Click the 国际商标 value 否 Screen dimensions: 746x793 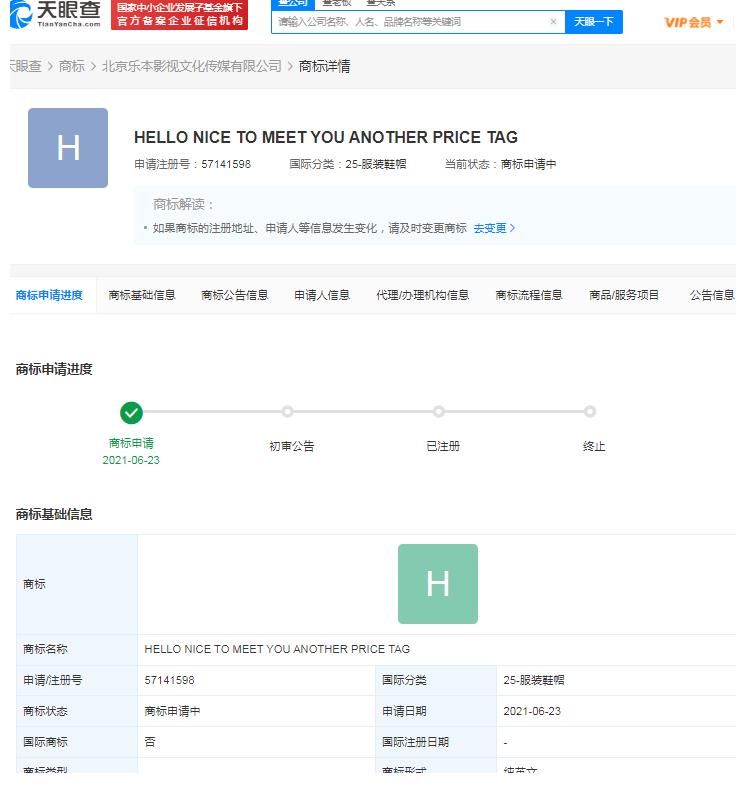click(x=150, y=742)
